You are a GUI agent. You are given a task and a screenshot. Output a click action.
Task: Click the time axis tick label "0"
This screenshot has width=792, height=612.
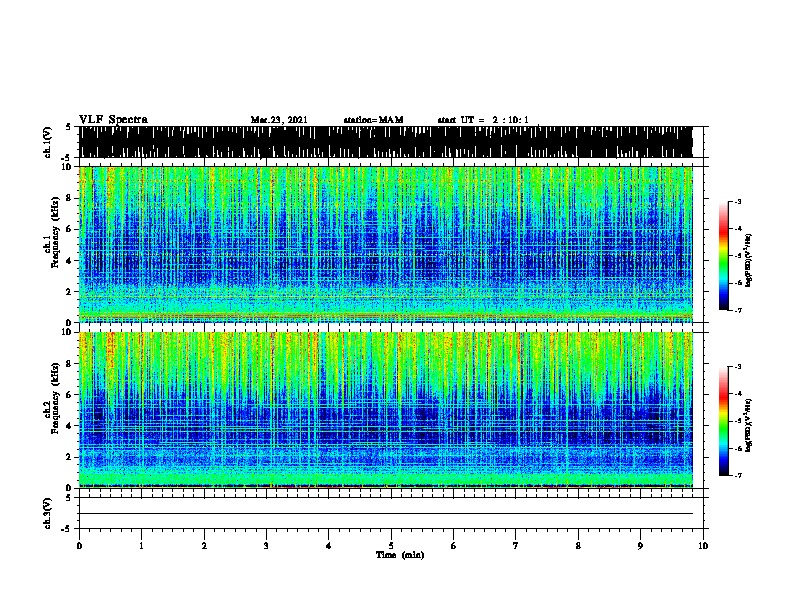(79, 546)
